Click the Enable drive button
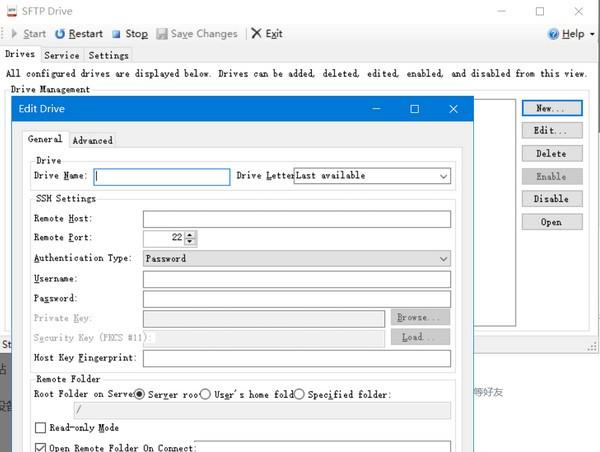The image size is (600, 452). click(x=552, y=176)
